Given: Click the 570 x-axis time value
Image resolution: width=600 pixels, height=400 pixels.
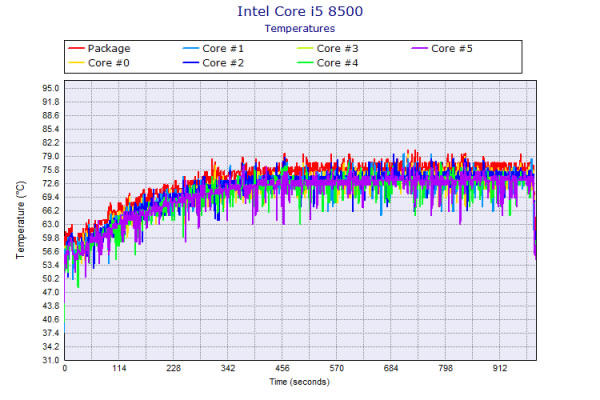Looking at the screenshot, I should click(336, 368).
